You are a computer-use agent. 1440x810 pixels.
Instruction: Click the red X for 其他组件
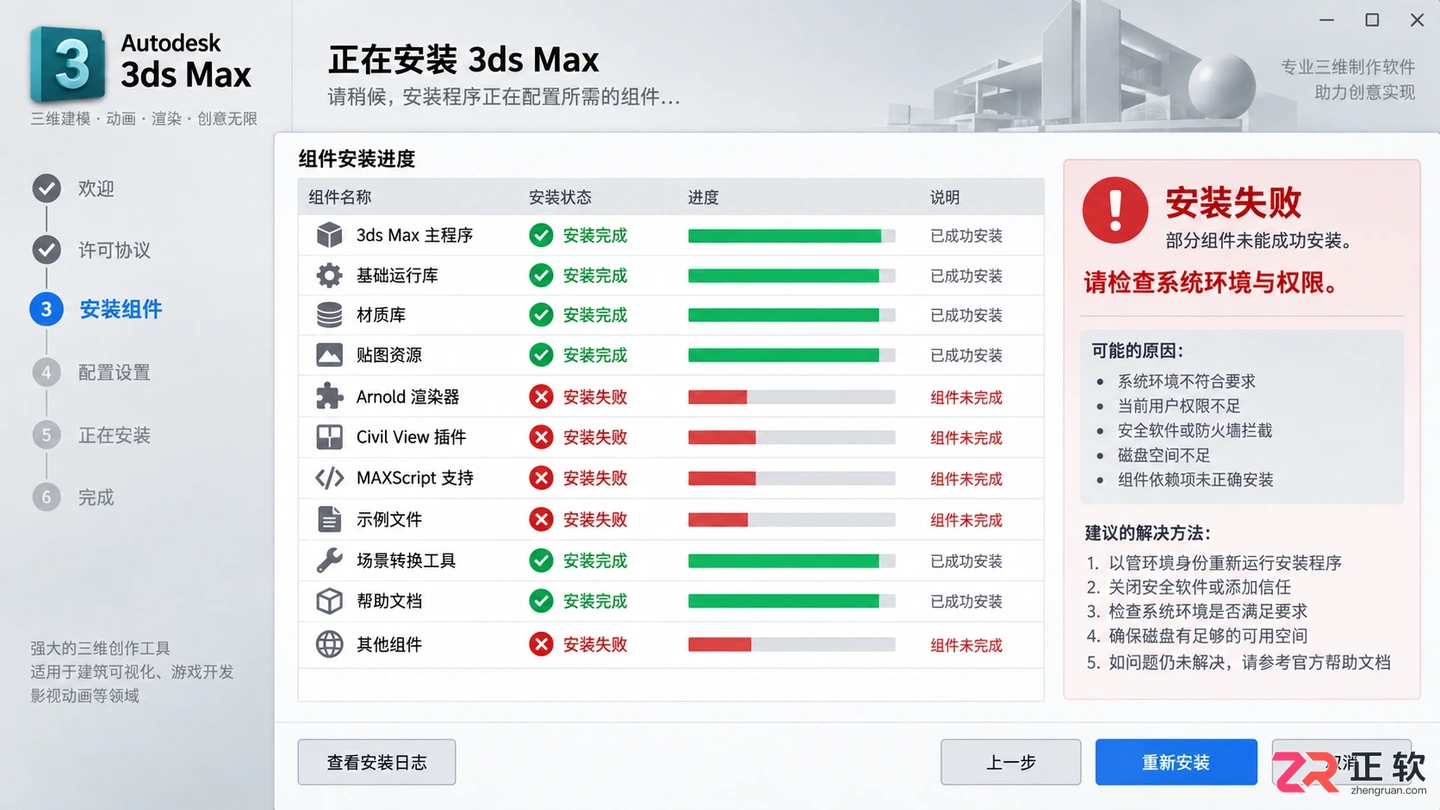coord(541,644)
